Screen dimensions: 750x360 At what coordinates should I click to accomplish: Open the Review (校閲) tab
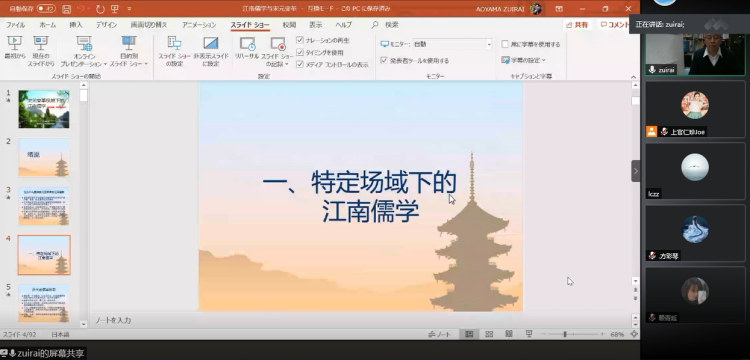[289, 25]
